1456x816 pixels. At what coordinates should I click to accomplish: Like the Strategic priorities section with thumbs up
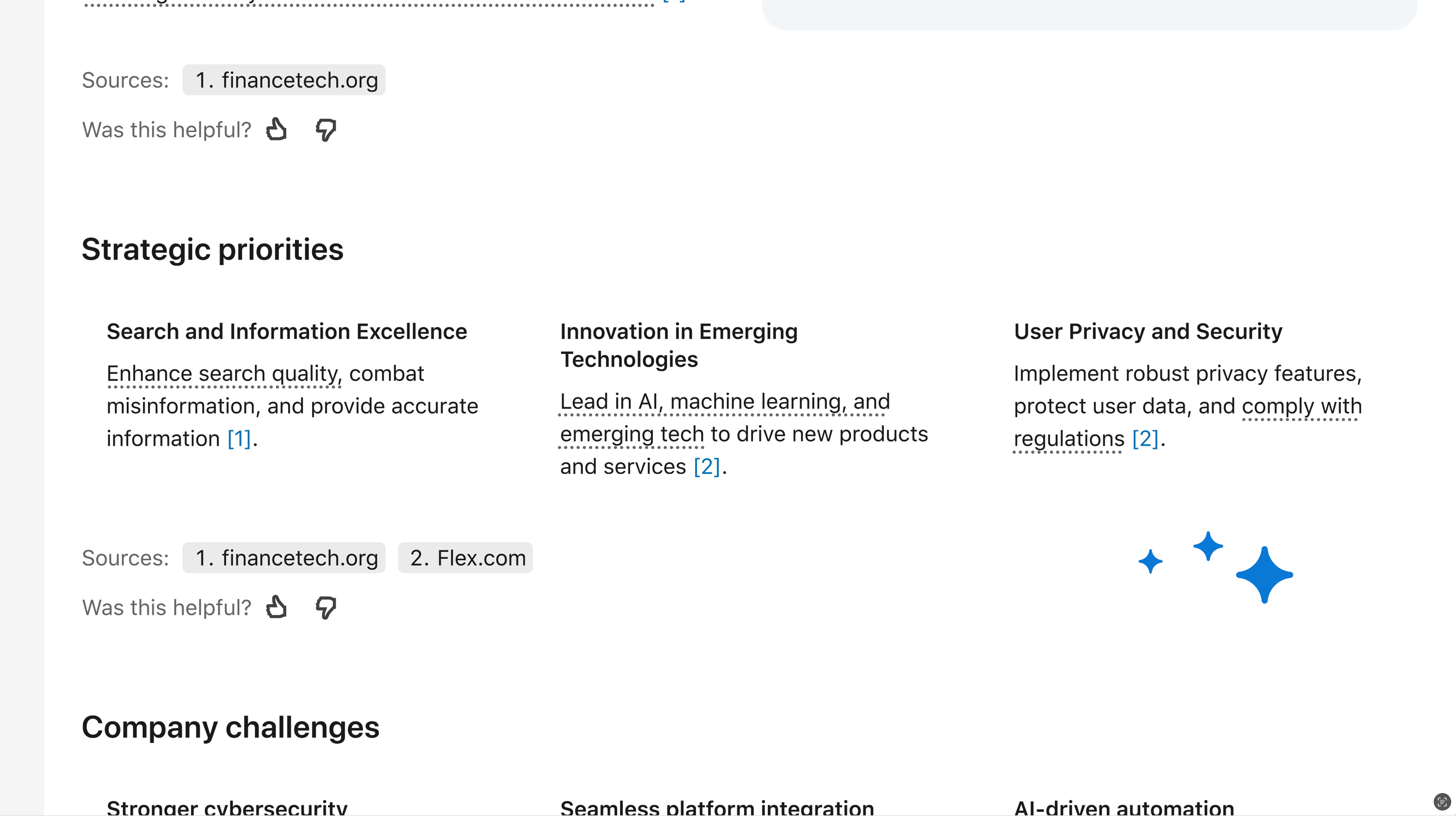point(277,608)
